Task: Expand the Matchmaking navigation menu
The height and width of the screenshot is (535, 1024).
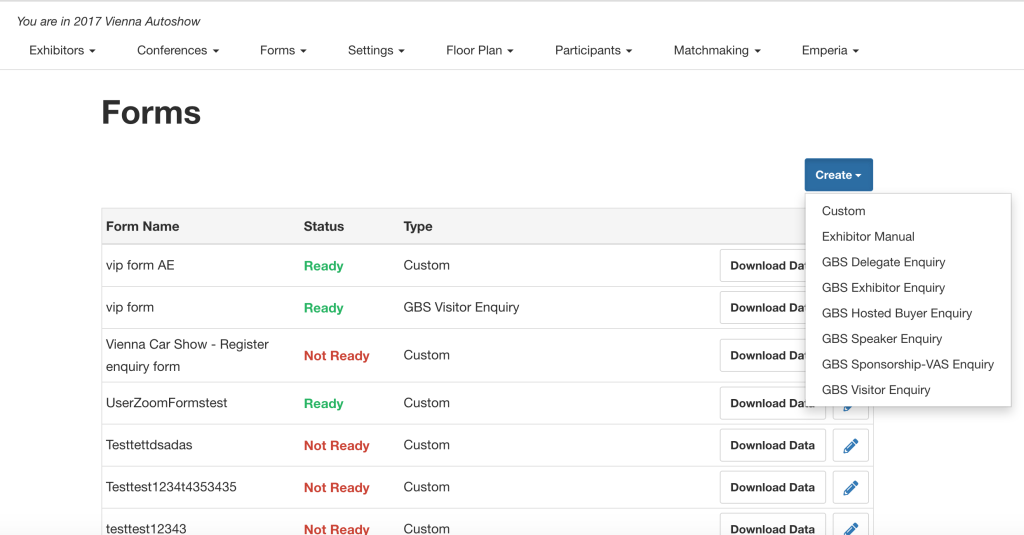Action: [x=716, y=50]
